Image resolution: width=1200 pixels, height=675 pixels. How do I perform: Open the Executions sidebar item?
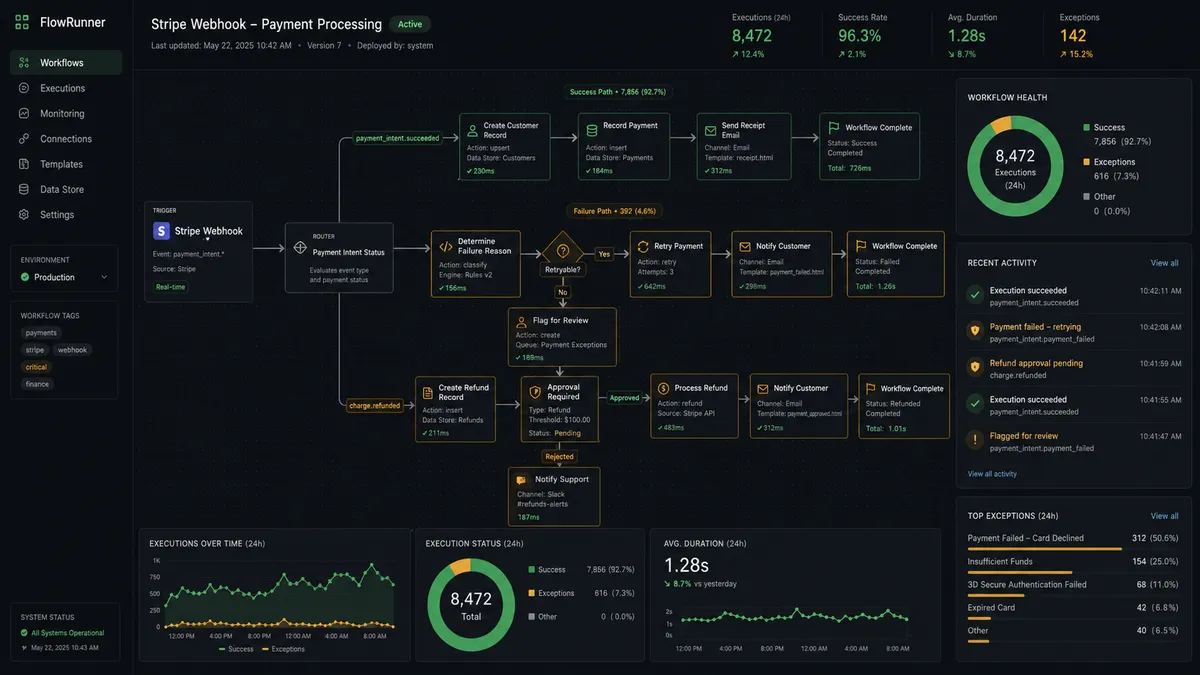click(66, 88)
